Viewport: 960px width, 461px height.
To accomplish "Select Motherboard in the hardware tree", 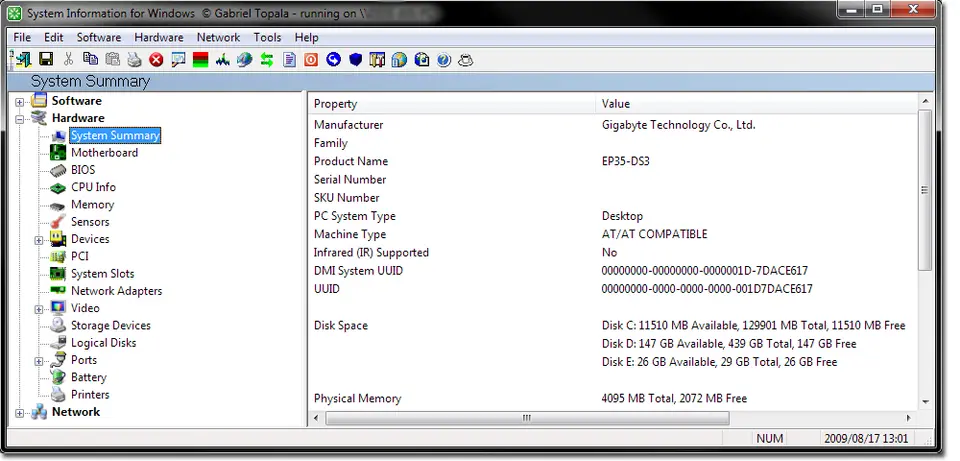I will pos(104,153).
